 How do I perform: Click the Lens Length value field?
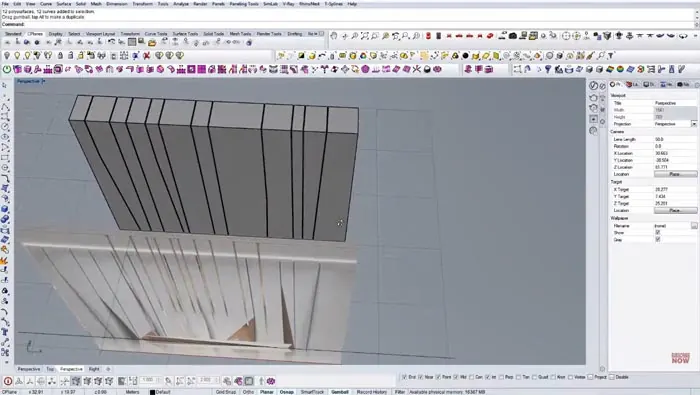tap(675, 139)
